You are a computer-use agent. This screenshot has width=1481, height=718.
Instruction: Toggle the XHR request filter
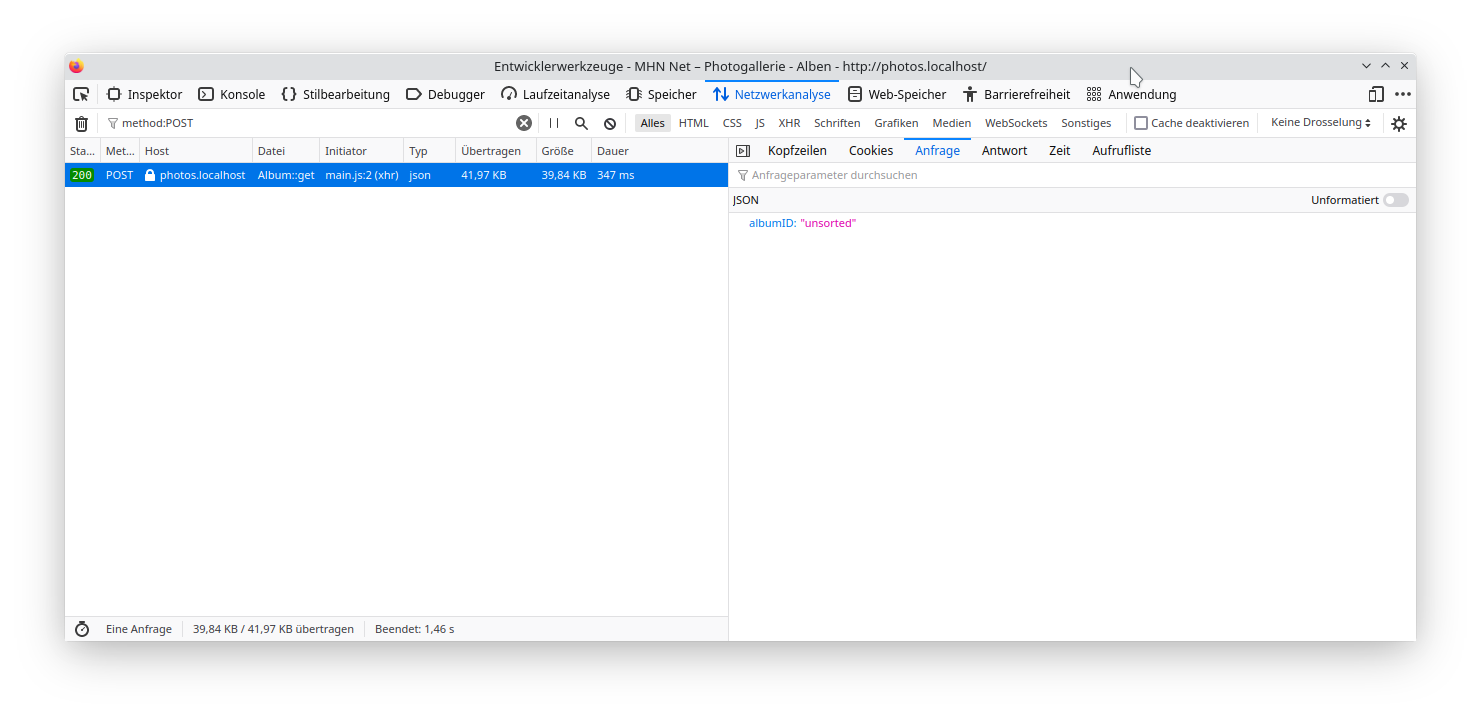[x=789, y=123]
